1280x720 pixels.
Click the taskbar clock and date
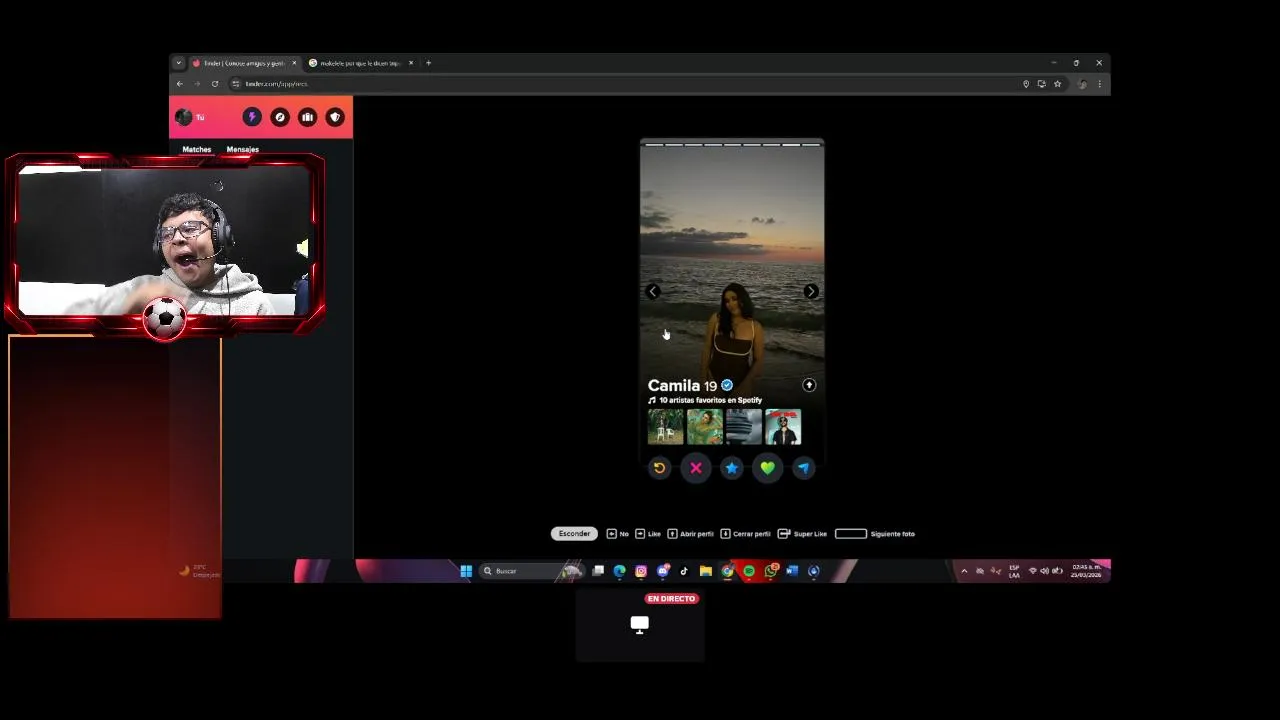coord(1086,571)
